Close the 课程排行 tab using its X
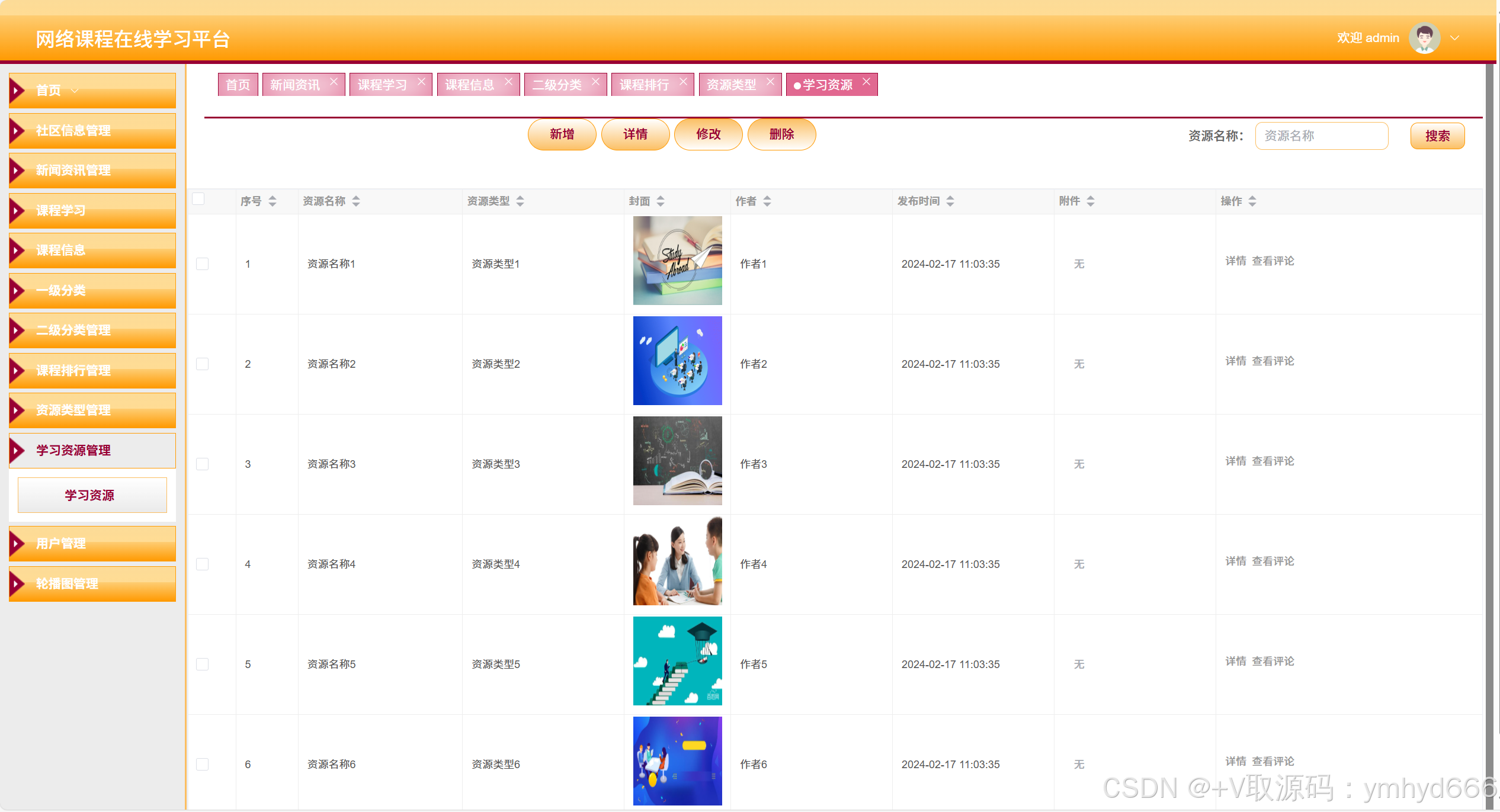 click(683, 82)
